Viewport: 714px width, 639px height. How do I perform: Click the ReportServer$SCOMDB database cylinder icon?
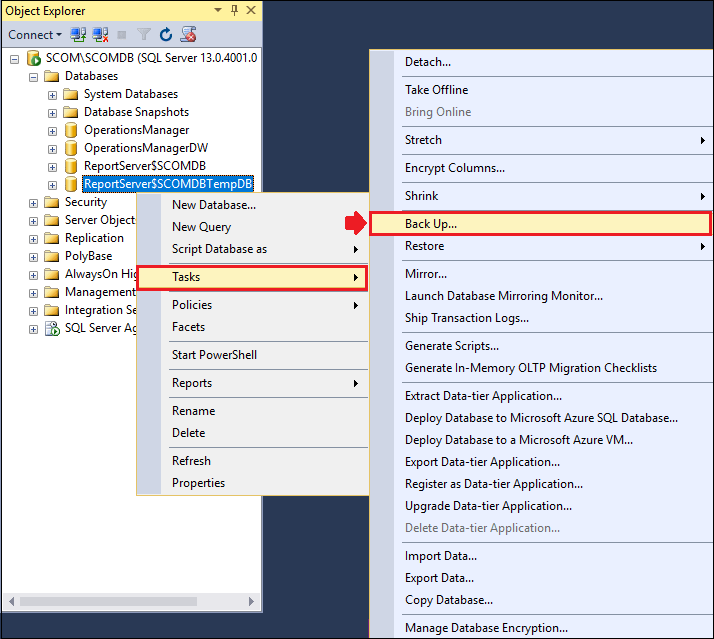coord(71,166)
